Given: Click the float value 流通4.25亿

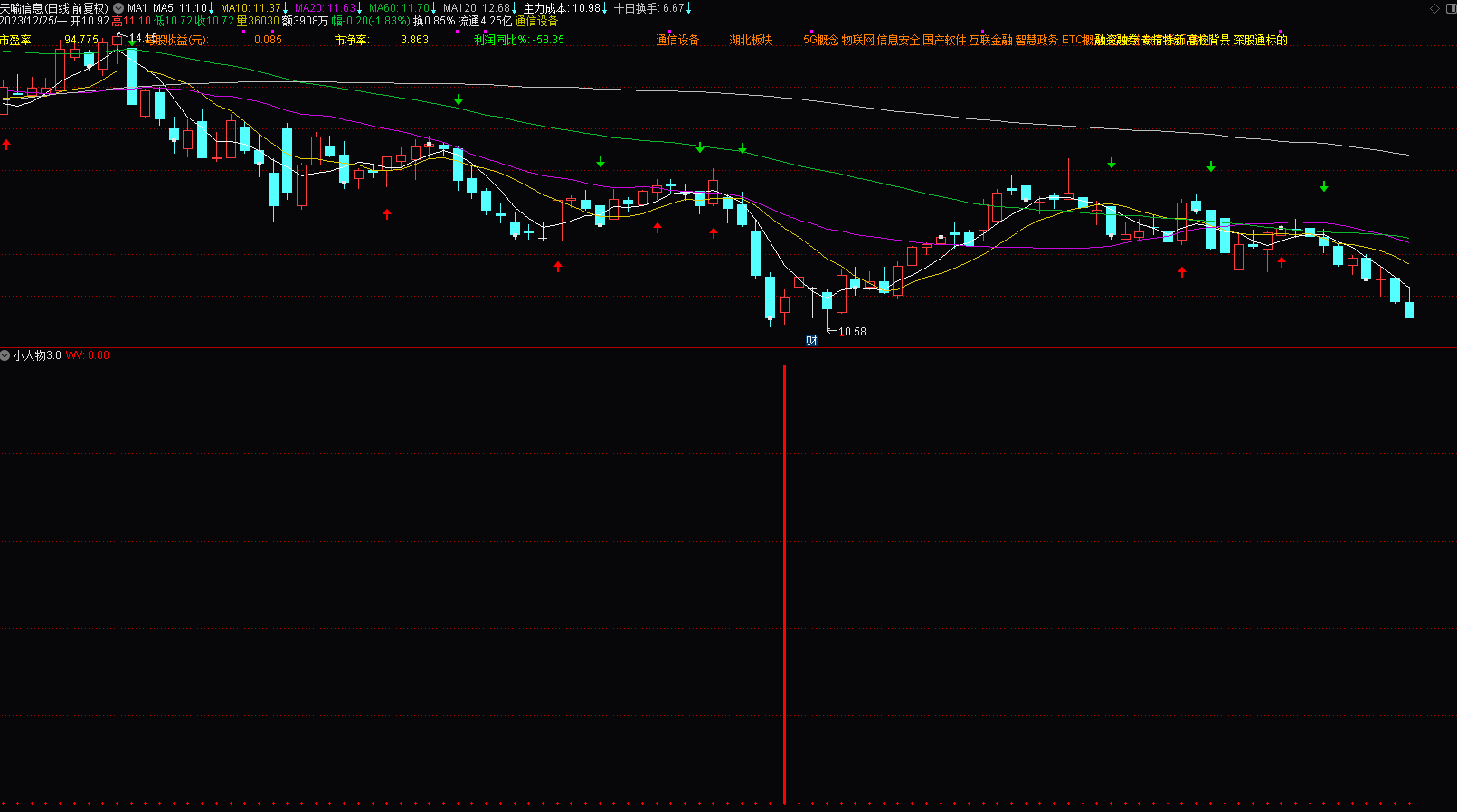Looking at the screenshot, I should (485, 21).
